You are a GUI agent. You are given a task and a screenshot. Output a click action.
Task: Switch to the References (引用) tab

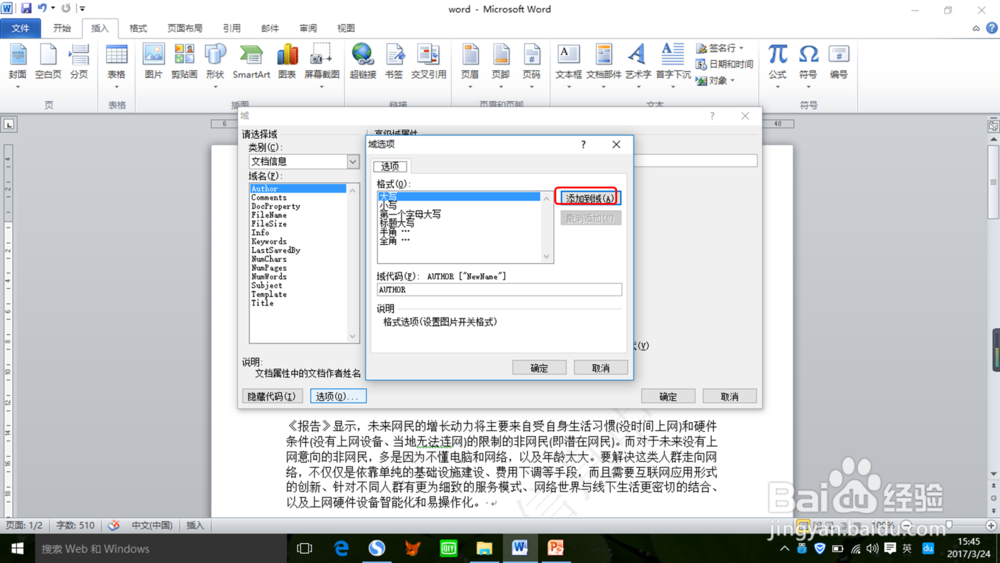[232, 28]
